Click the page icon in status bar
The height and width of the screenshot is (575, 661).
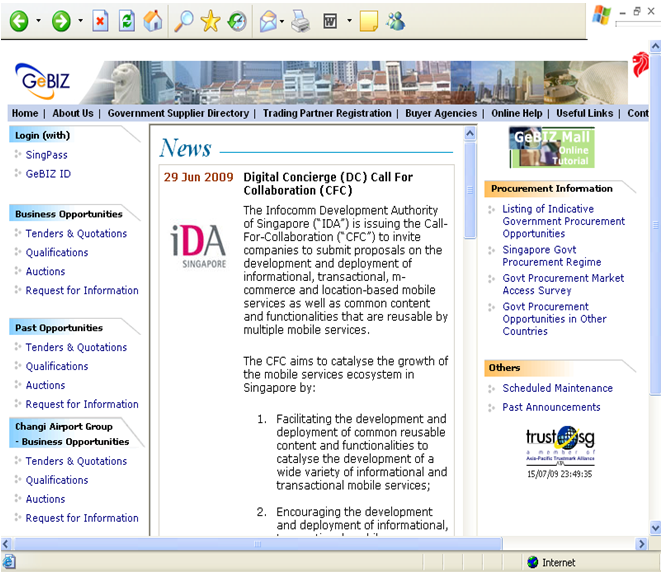tap(9, 562)
